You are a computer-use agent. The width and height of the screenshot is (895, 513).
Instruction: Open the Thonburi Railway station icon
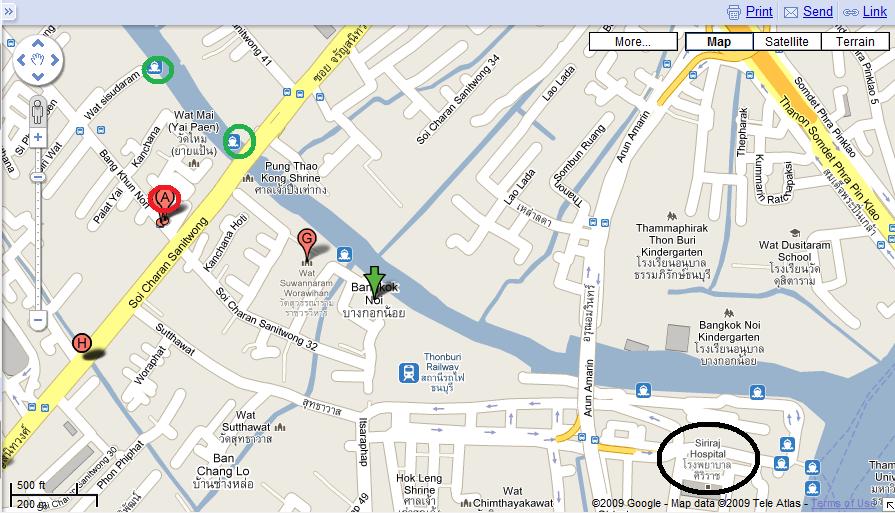[x=409, y=373]
